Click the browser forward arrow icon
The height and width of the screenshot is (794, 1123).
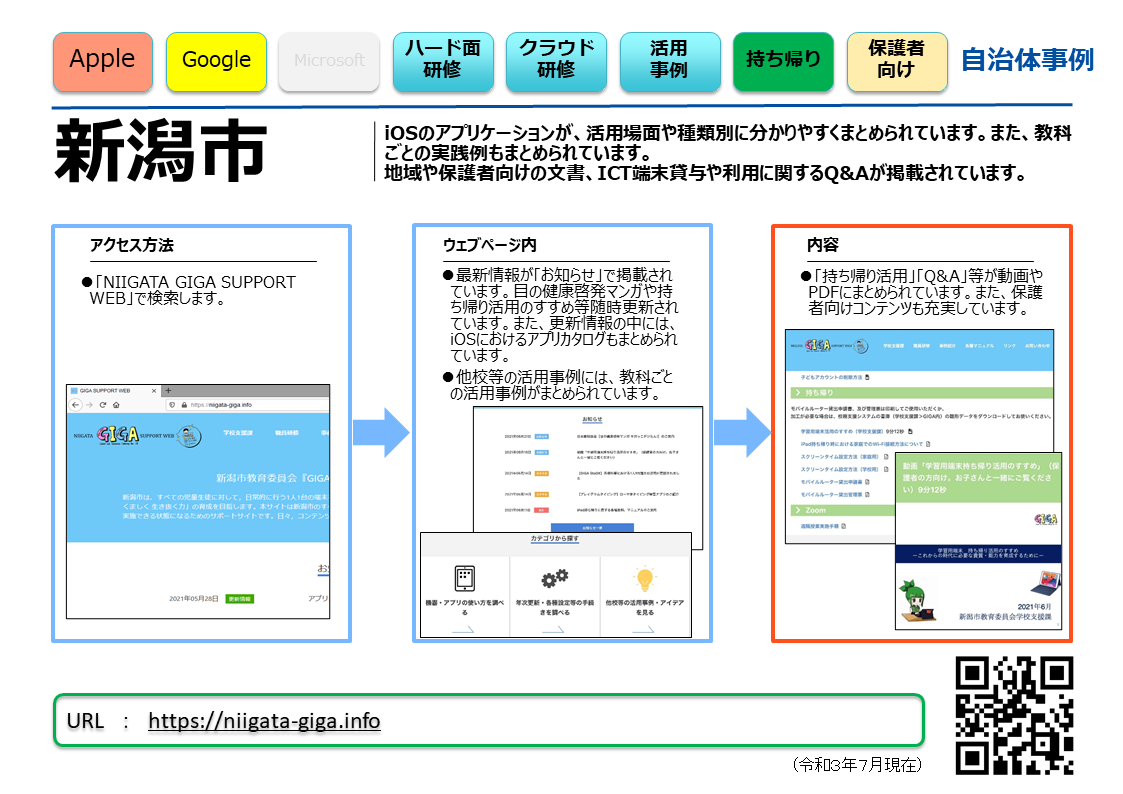(x=90, y=405)
